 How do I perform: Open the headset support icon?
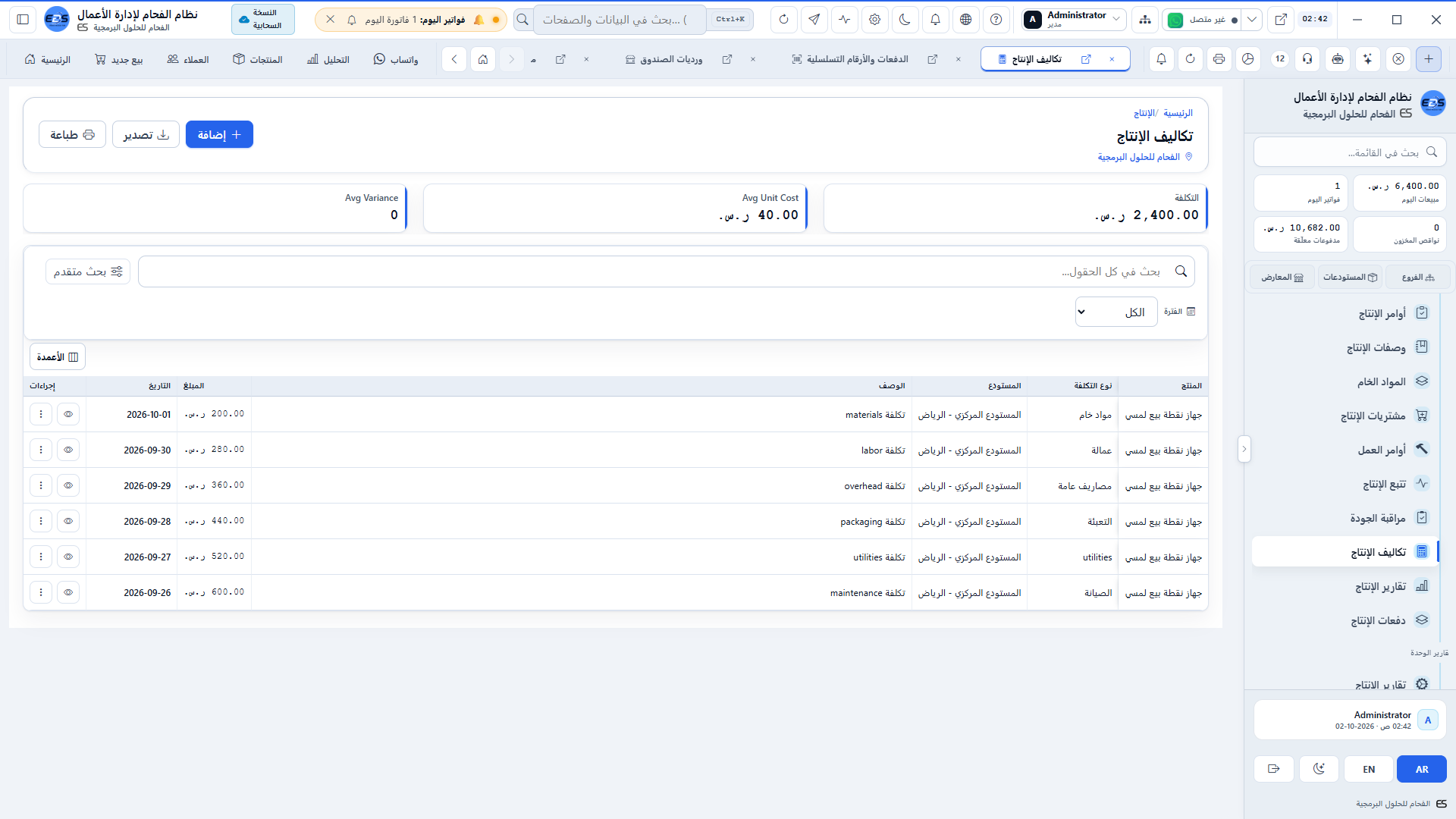tap(1307, 59)
